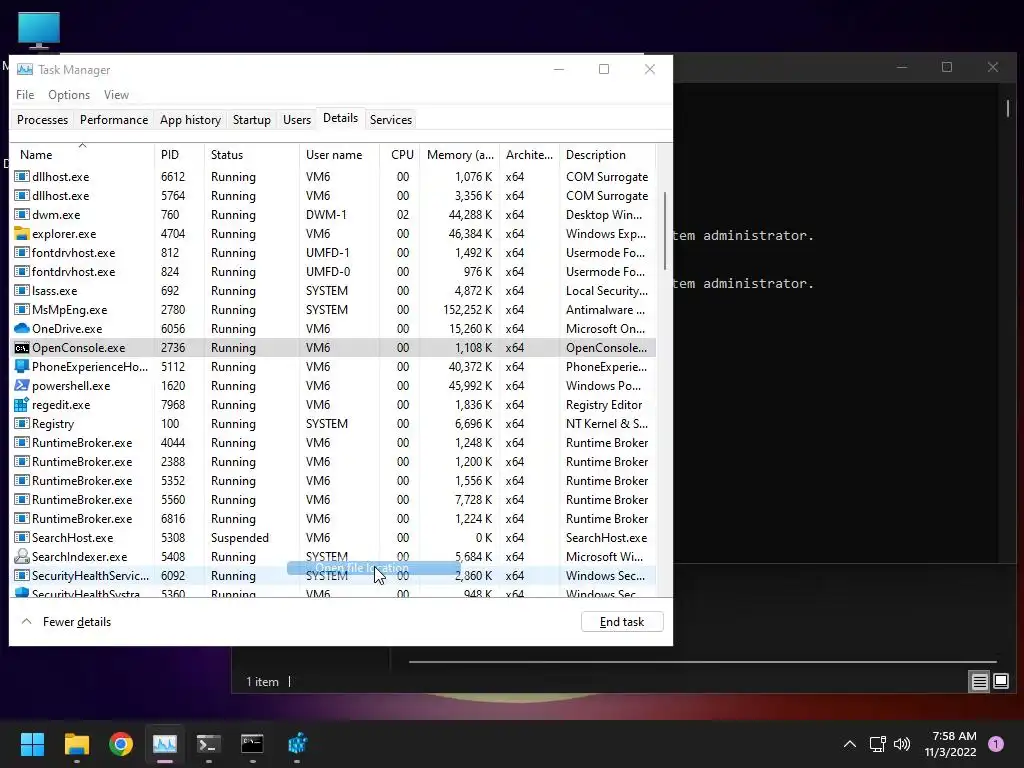Click the dwm.exe process icon
1024x768 pixels.
[22, 215]
